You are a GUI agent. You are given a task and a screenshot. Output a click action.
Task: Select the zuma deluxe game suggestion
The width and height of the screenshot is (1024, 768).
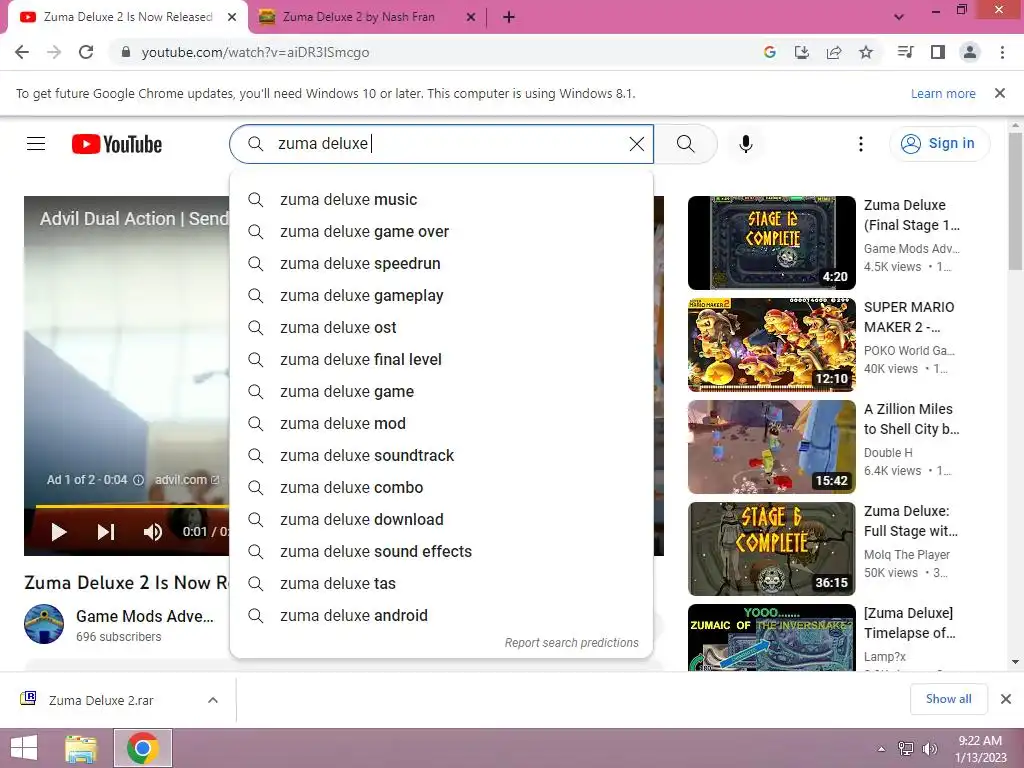(x=441, y=391)
